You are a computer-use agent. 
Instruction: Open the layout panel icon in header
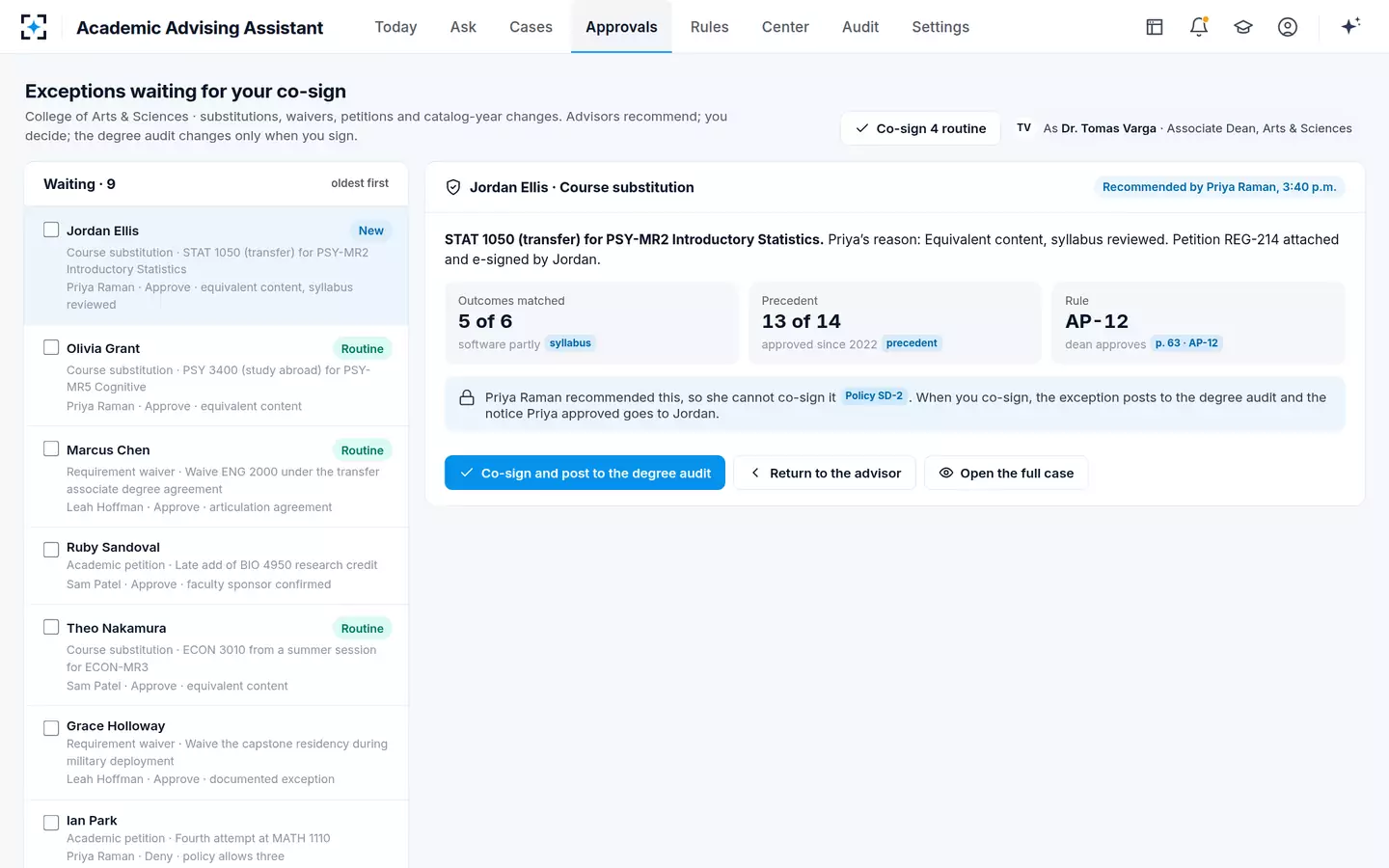coord(1155,27)
